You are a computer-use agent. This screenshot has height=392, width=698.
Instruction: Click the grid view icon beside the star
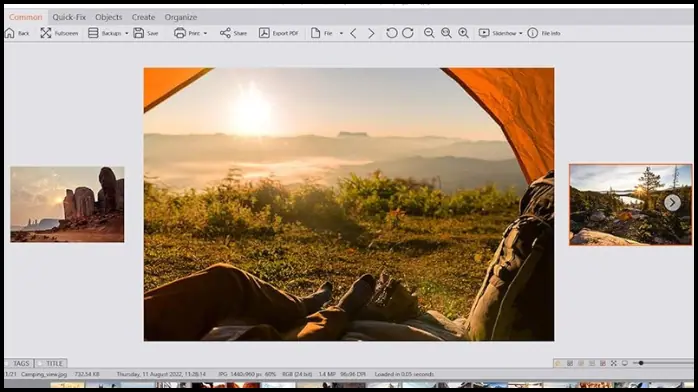click(x=569, y=364)
